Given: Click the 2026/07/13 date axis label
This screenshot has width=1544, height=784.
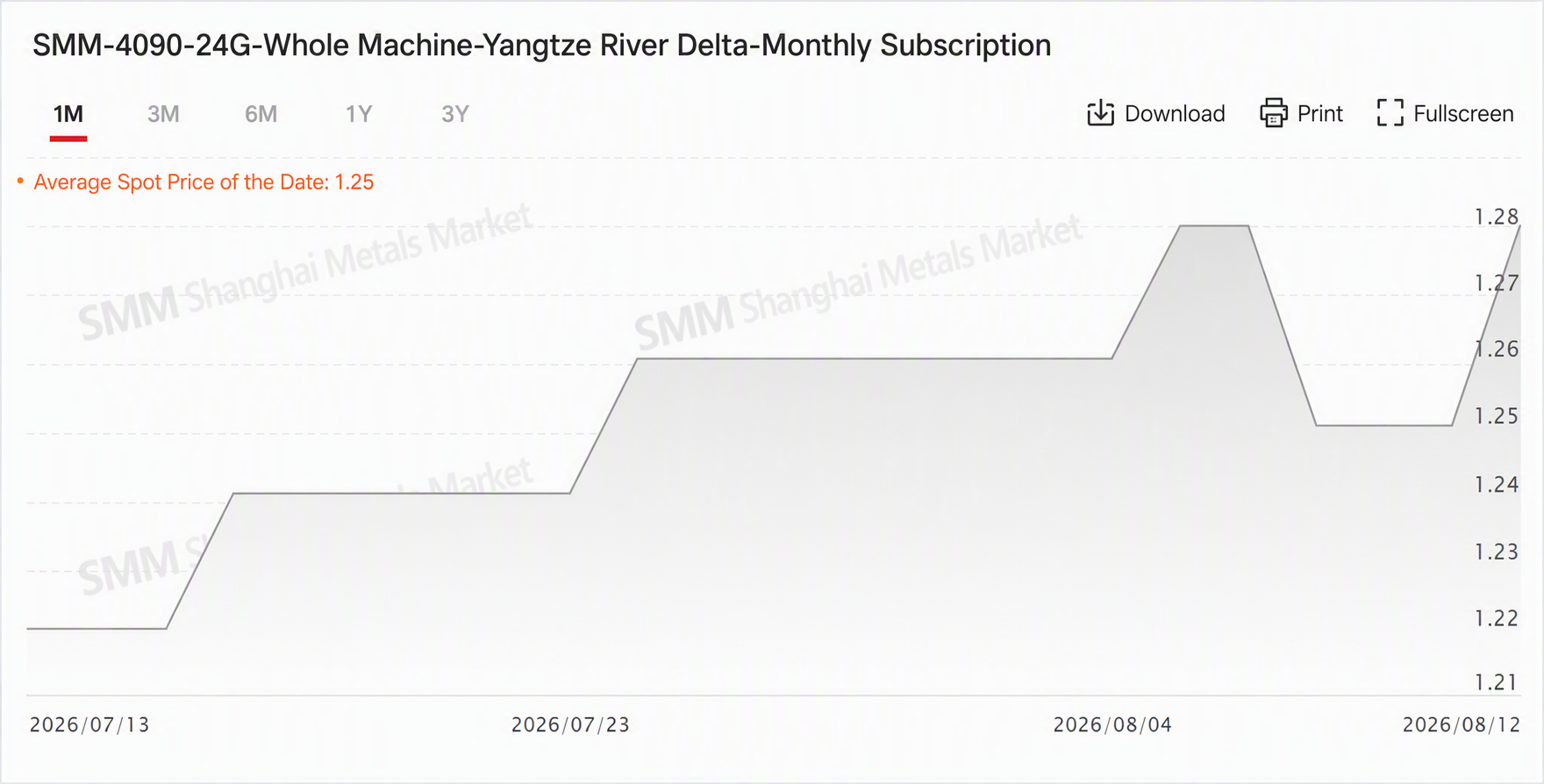Looking at the screenshot, I should pyautogui.click(x=89, y=725).
